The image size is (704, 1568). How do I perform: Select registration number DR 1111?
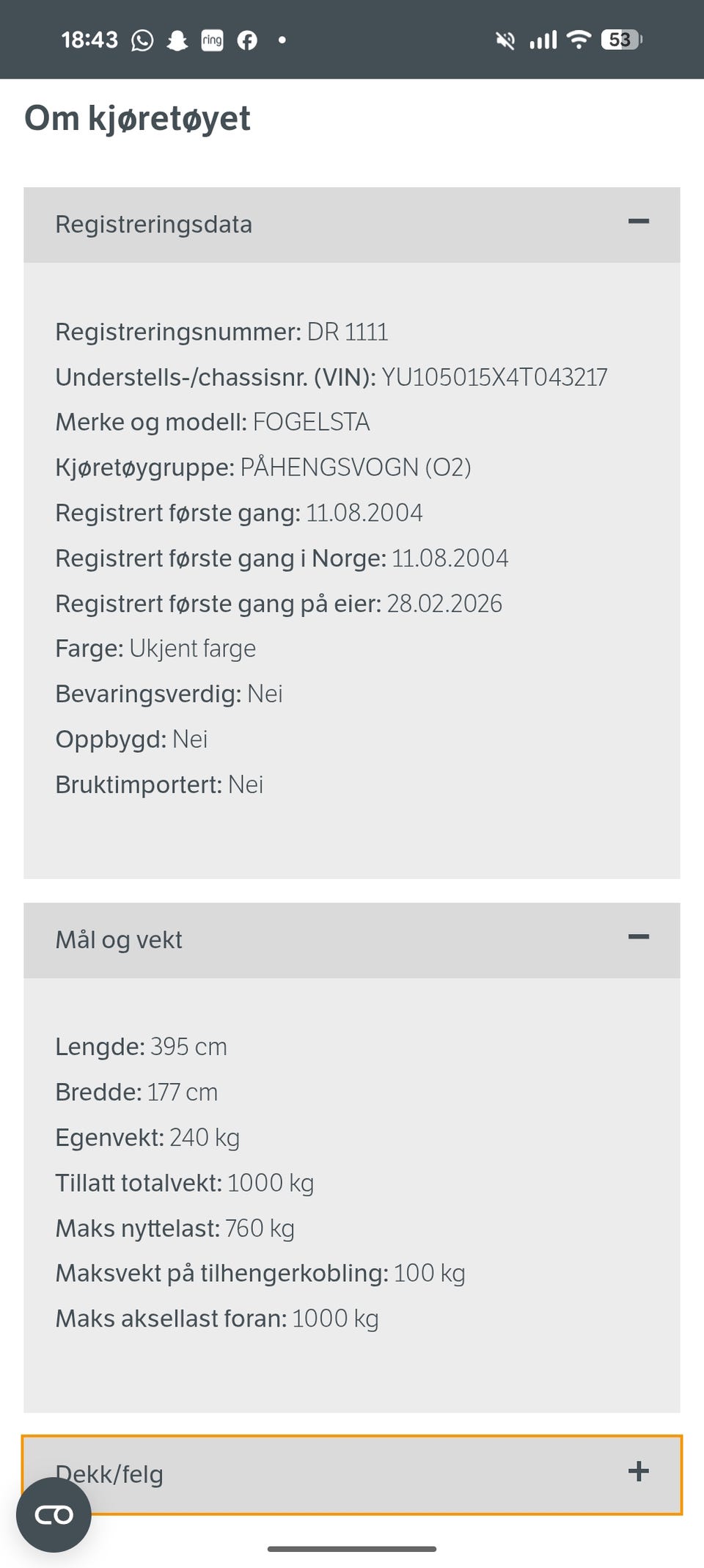pos(348,332)
